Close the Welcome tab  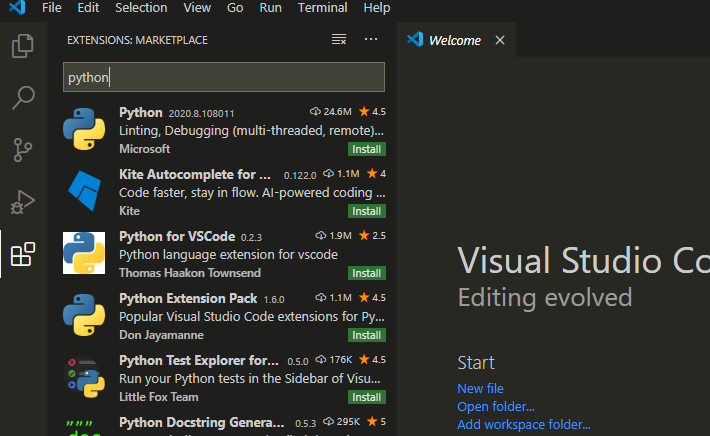point(500,41)
